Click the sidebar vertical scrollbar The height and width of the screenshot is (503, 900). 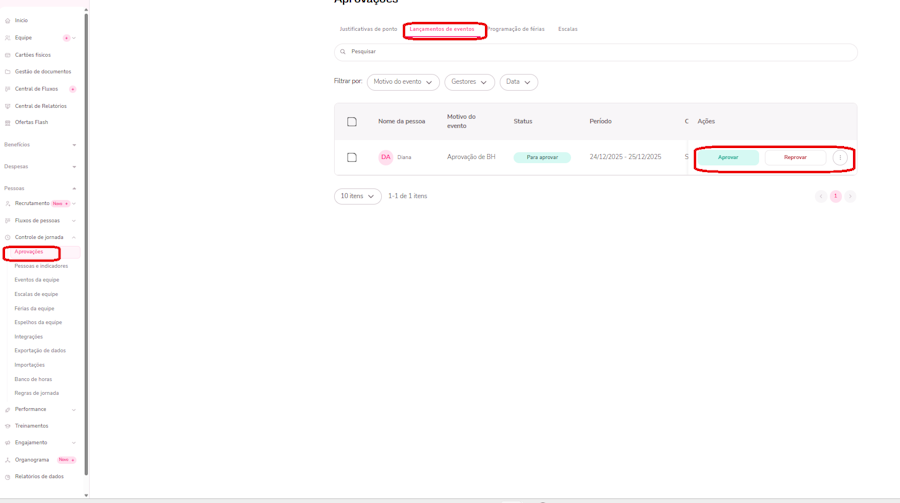click(86, 244)
